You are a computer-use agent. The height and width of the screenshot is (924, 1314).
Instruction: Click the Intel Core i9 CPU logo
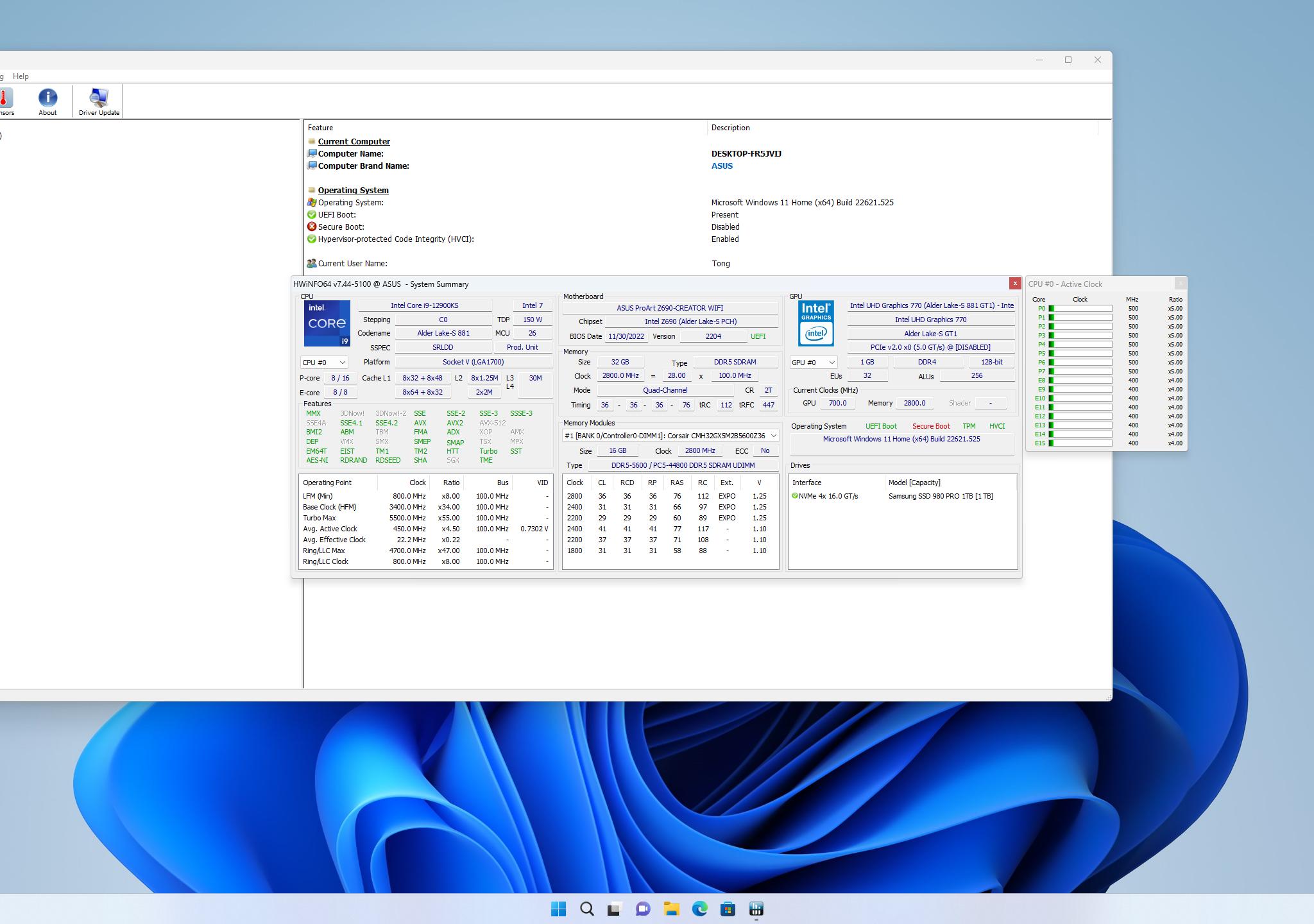coord(327,323)
